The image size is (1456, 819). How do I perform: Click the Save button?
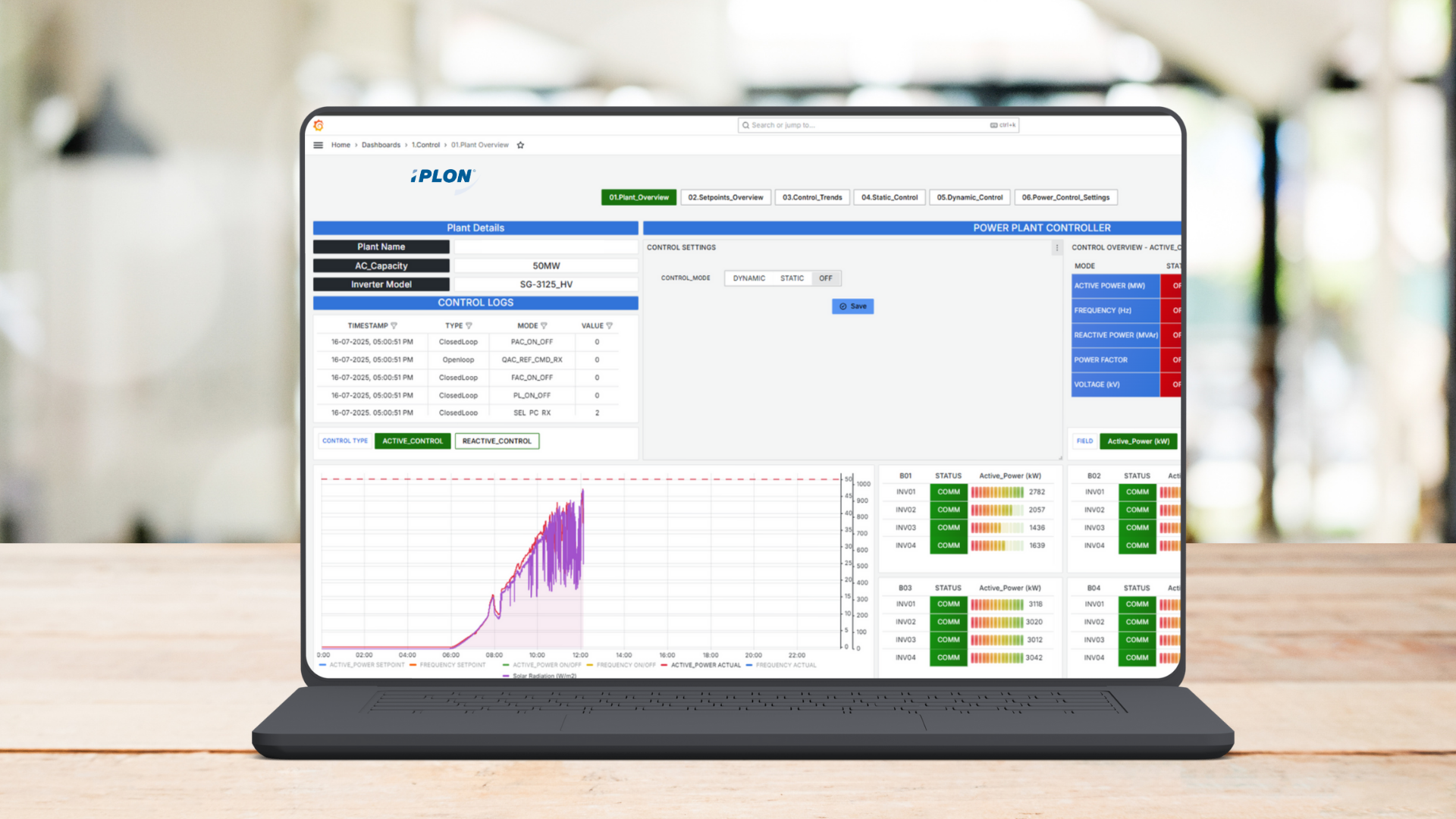coord(852,306)
